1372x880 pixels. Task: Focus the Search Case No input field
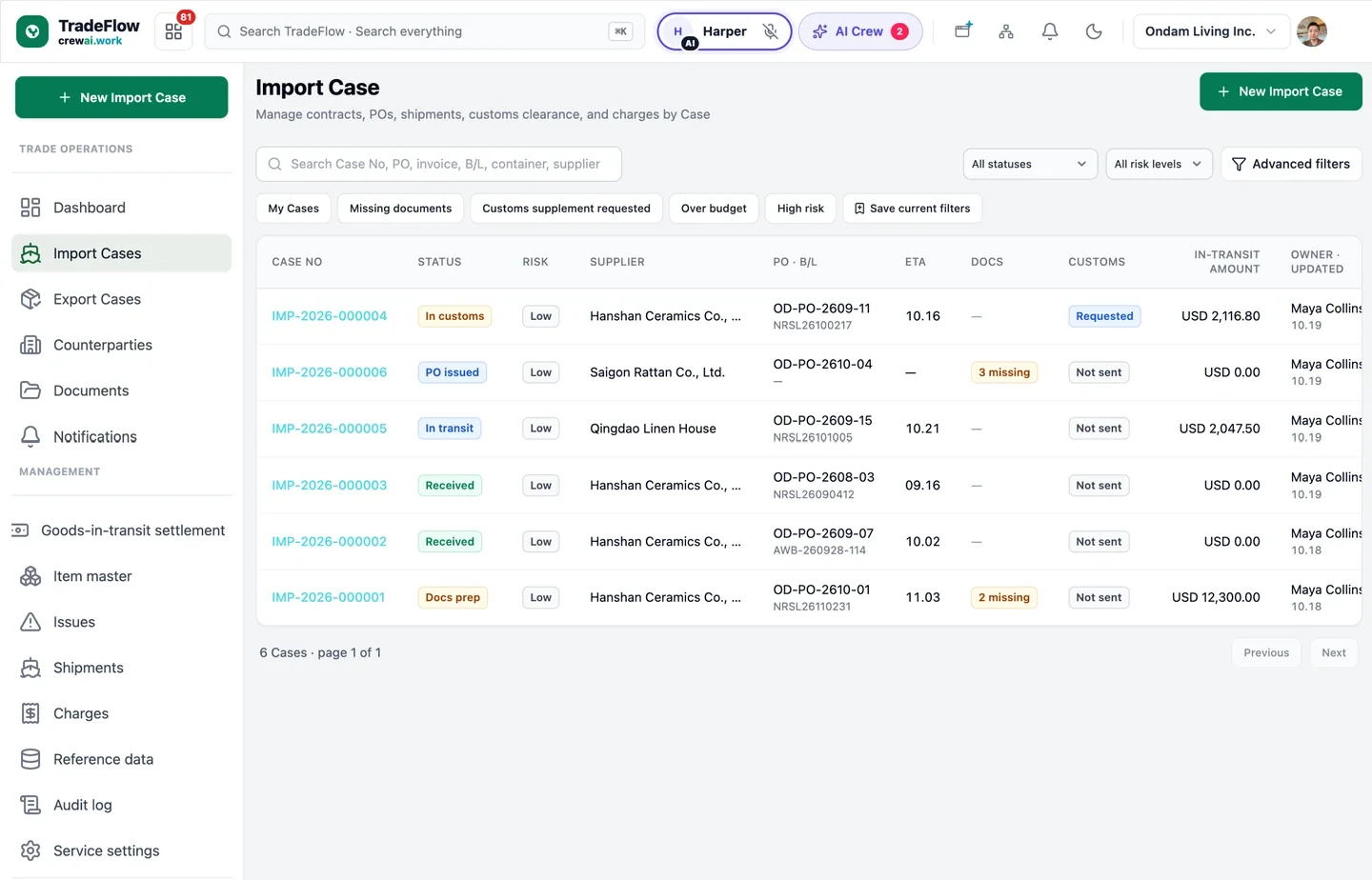(x=439, y=164)
